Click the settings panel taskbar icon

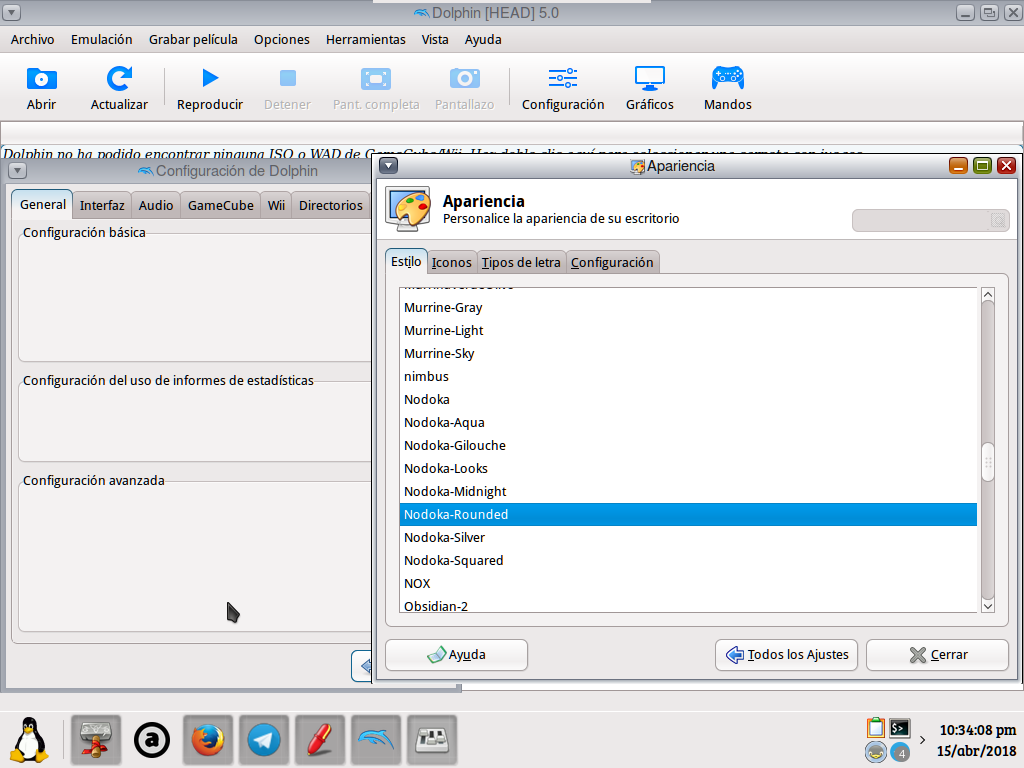[x=432, y=741]
